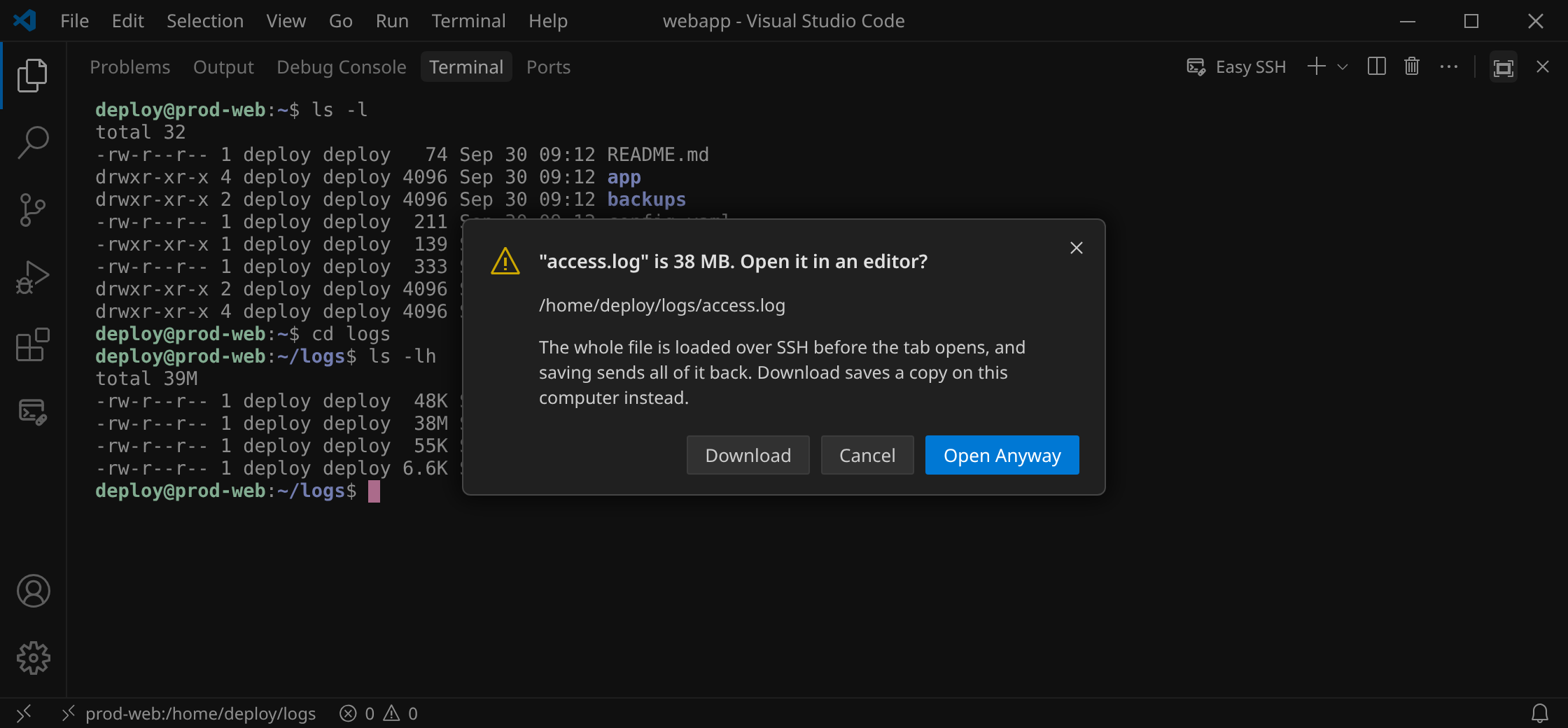Toggle maximized panel size

point(1503,67)
